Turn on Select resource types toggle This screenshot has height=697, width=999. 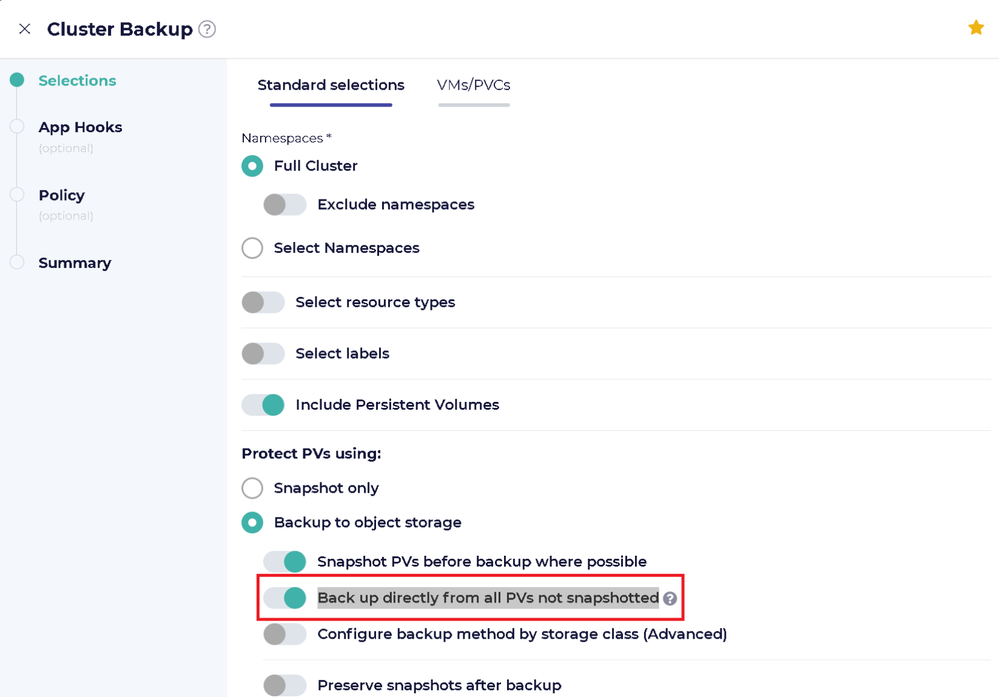[263, 302]
